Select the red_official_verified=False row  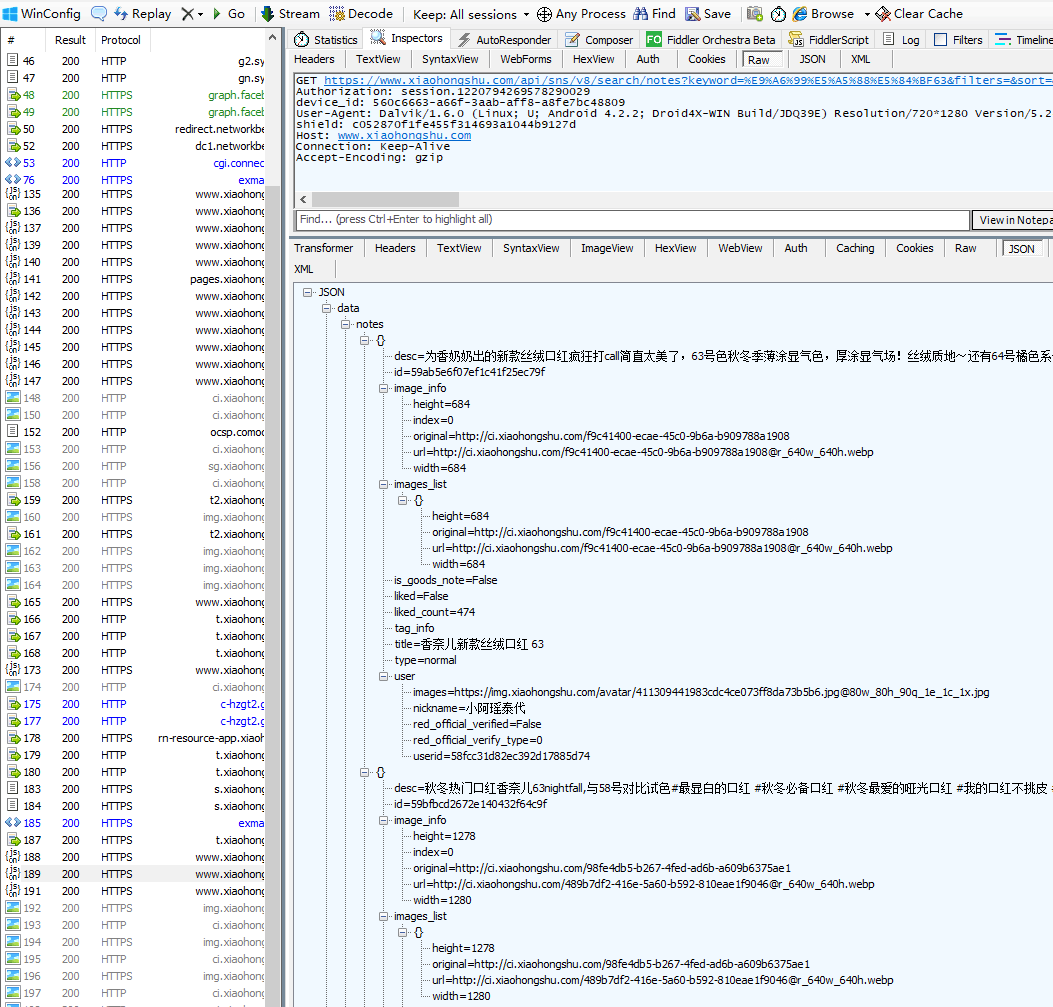pos(477,724)
